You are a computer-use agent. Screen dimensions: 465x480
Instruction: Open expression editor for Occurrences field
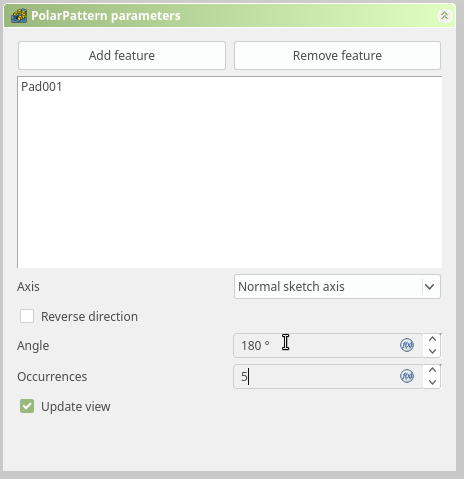point(407,376)
